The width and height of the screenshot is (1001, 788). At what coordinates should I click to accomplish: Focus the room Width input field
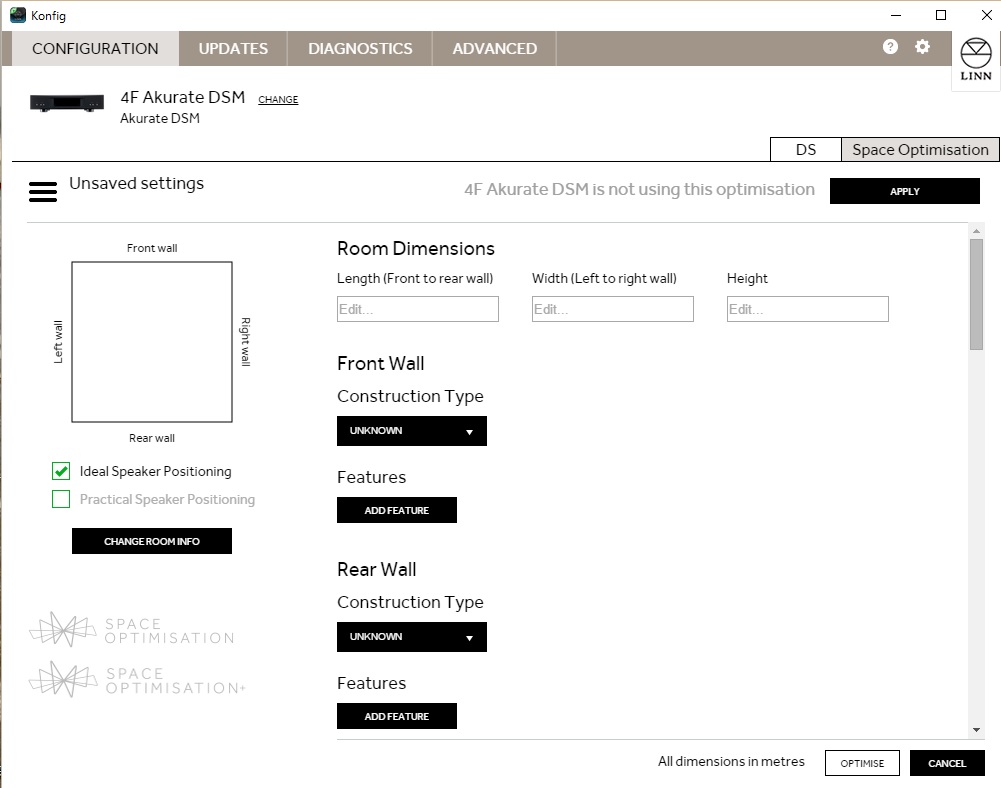click(x=613, y=309)
